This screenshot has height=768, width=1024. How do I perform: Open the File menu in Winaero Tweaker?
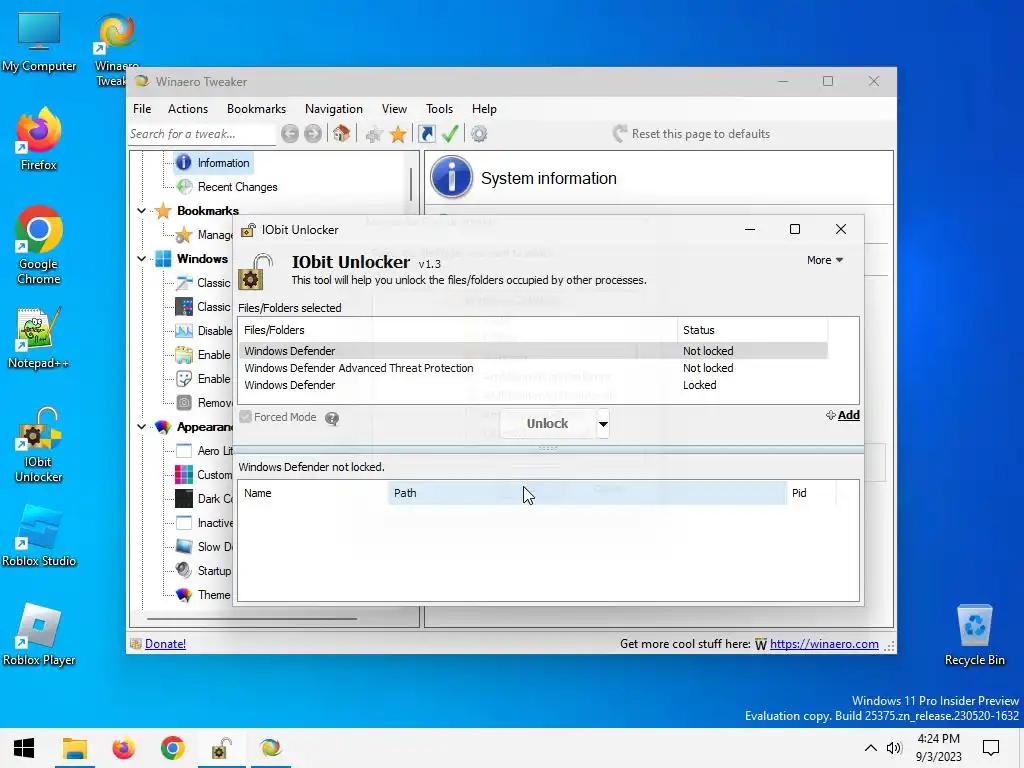(x=142, y=109)
